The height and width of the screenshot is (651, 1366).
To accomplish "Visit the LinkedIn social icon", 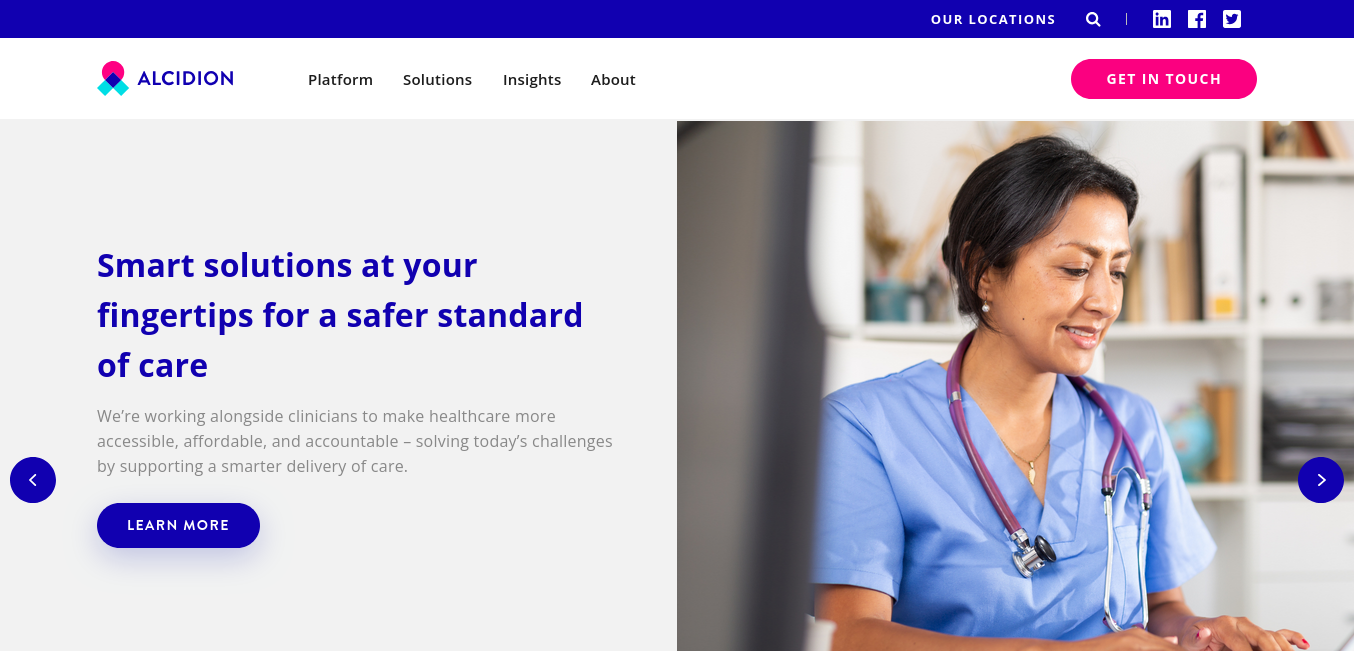I will pyautogui.click(x=1162, y=19).
